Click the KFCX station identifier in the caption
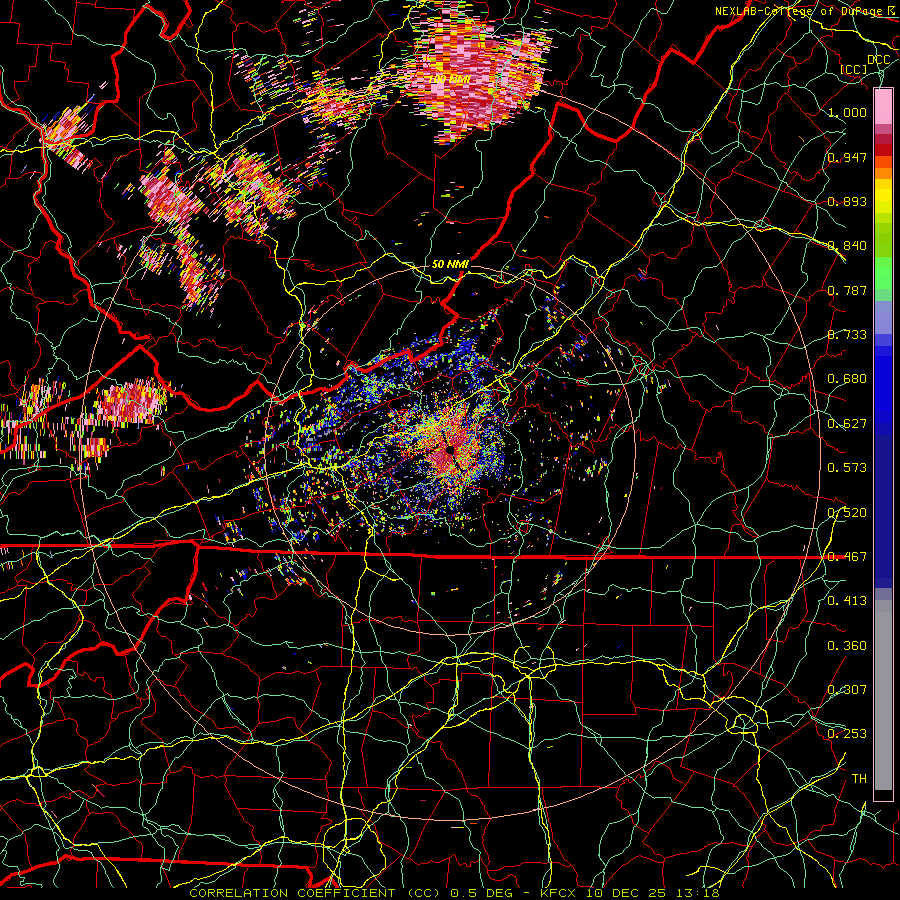 [x=560, y=893]
